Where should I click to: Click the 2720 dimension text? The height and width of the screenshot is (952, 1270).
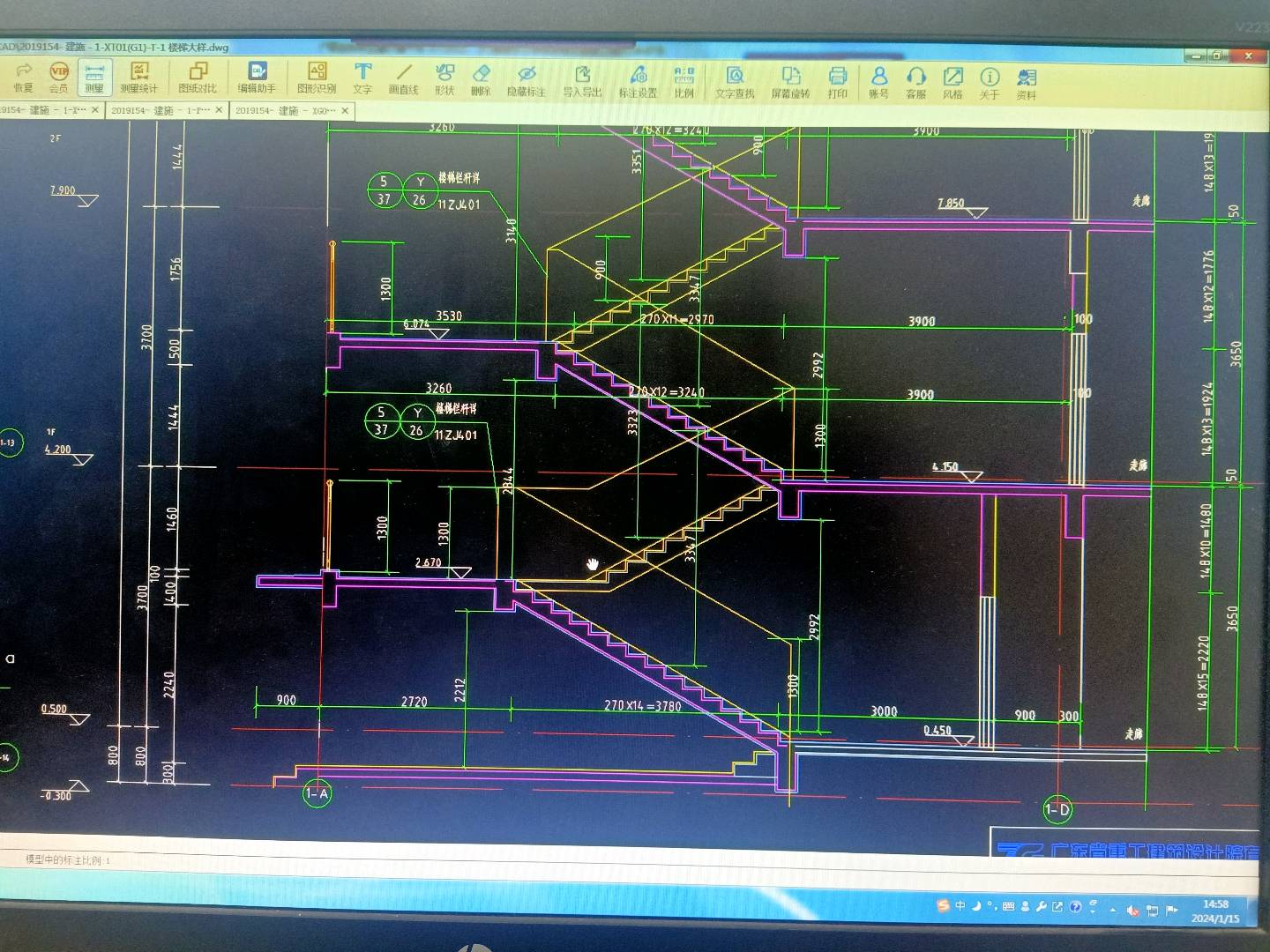[414, 702]
